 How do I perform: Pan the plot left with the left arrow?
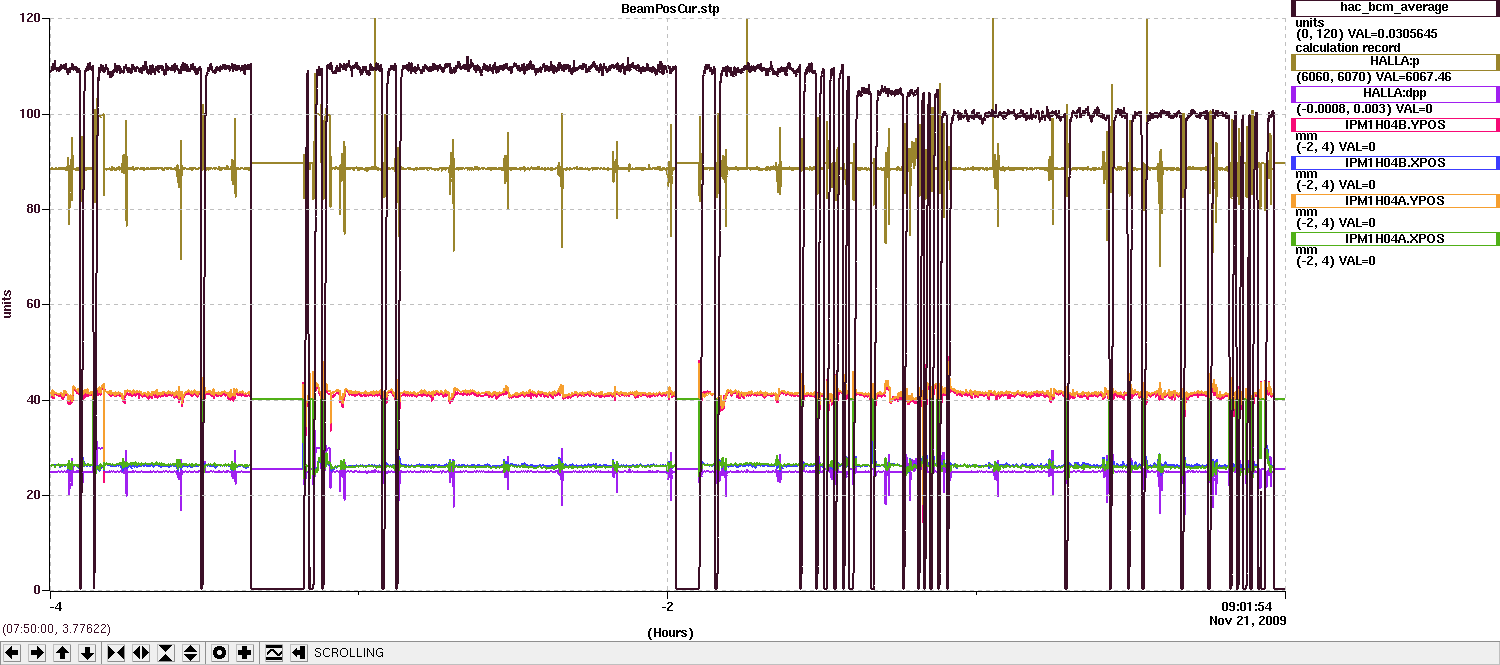pyautogui.click(x=12, y=653)
